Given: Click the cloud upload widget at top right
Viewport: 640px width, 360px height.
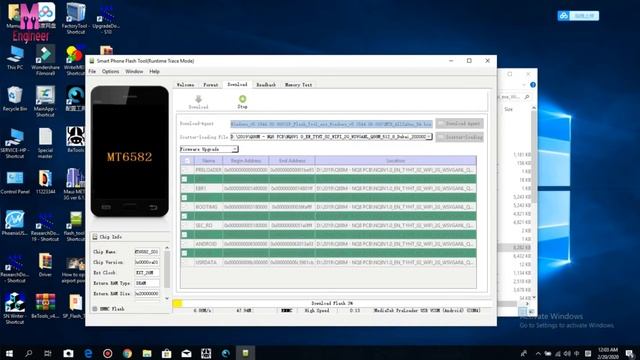Looking at the screenshot, I should pos(578,16).
